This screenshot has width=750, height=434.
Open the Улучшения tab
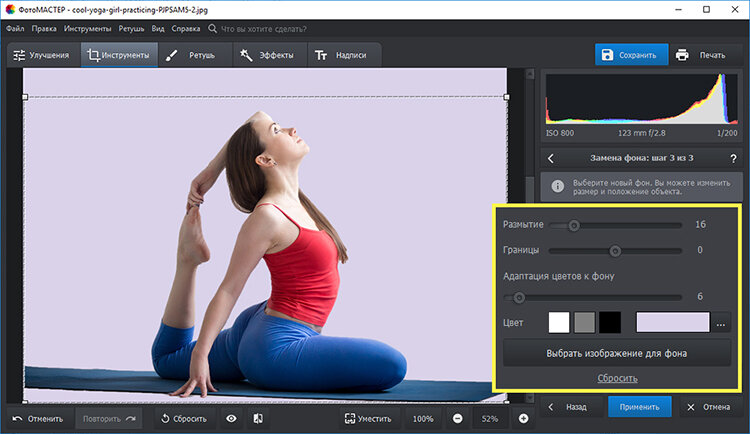click(x=42, y=56)
